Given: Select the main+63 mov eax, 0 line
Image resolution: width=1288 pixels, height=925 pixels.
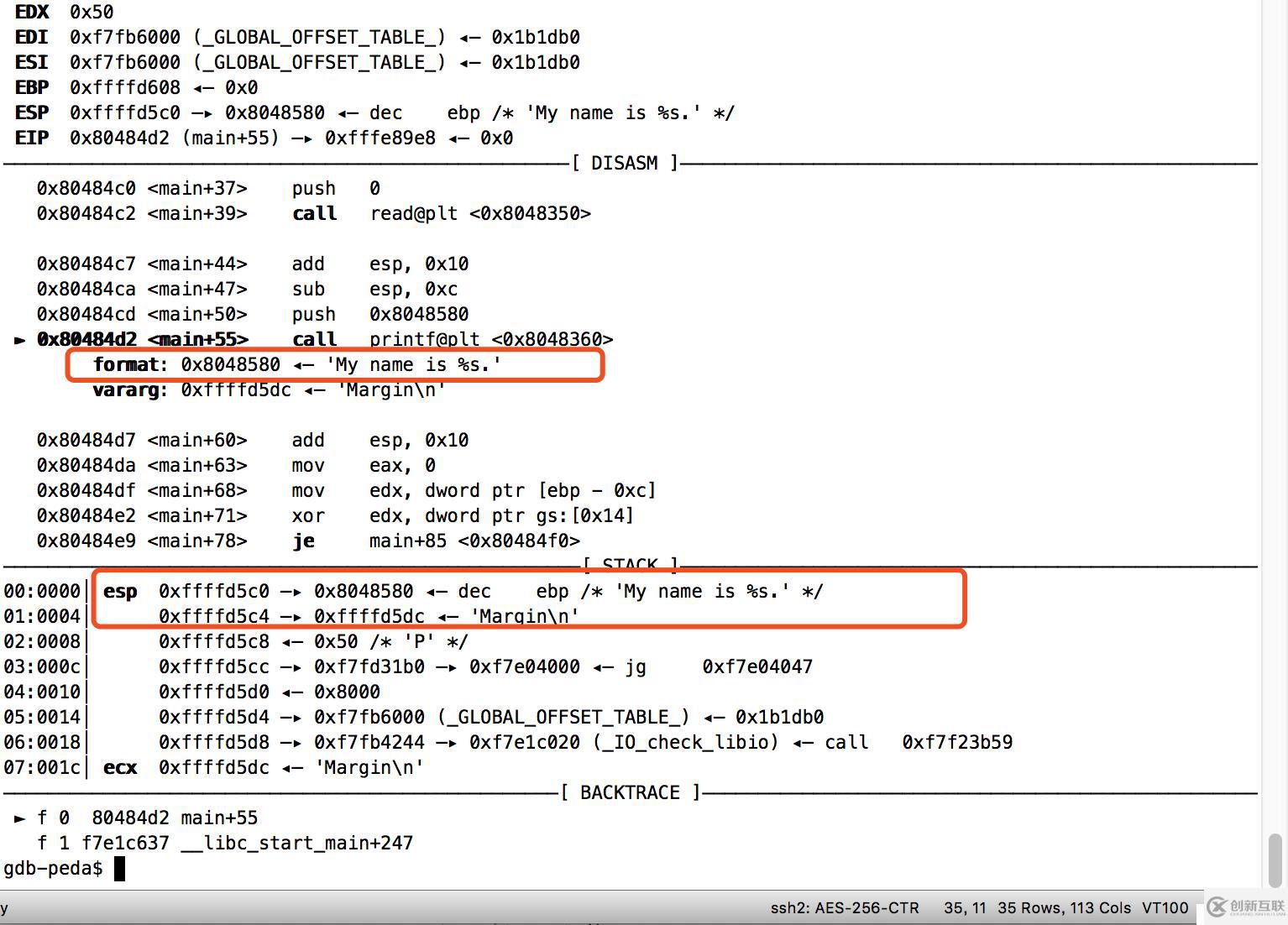Looking at the screenshot, I should pos(236,465).
